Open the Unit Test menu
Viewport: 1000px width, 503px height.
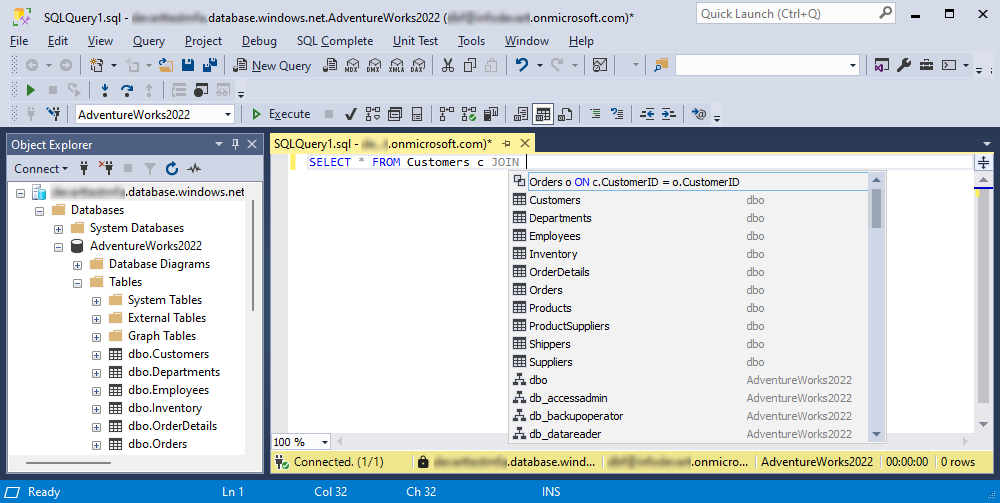tap(415, 41)
